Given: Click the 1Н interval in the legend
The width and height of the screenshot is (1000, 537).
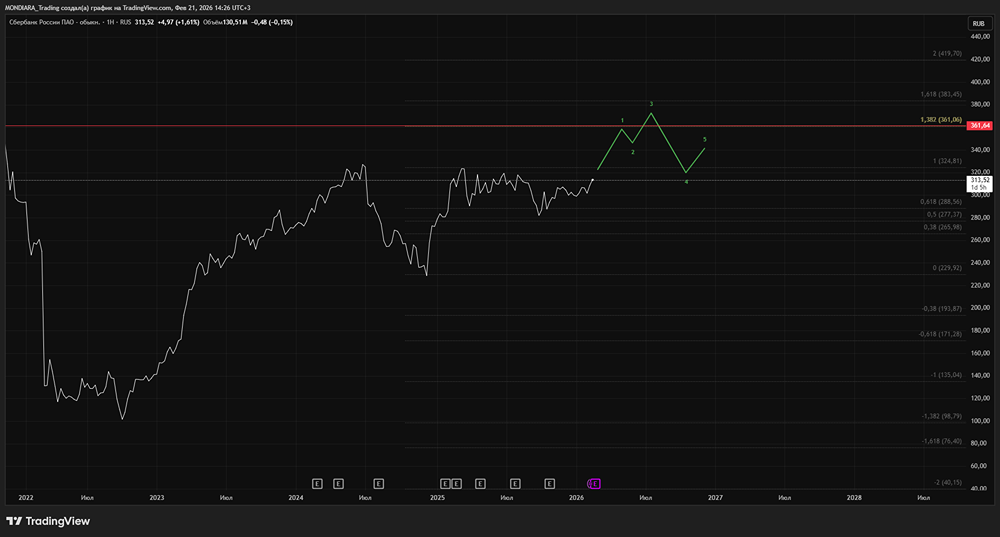Looking at the screenshot, I should click(x=110, y=22).
